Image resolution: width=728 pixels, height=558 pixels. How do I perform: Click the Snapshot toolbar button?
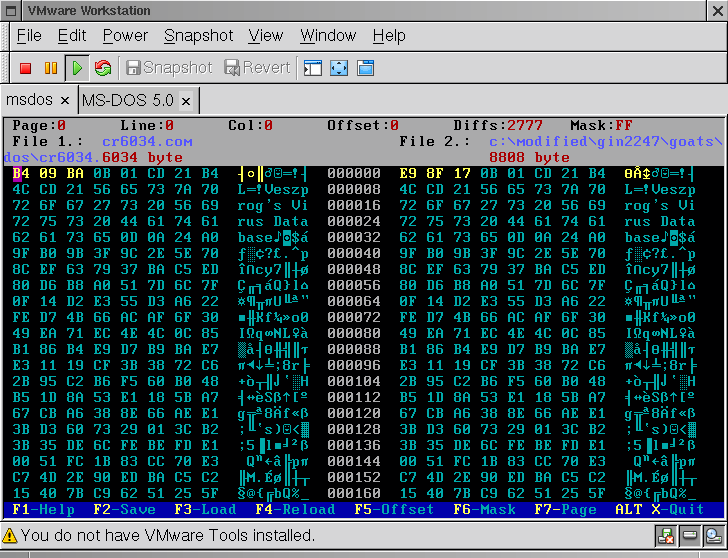click(x=169, y=68)
